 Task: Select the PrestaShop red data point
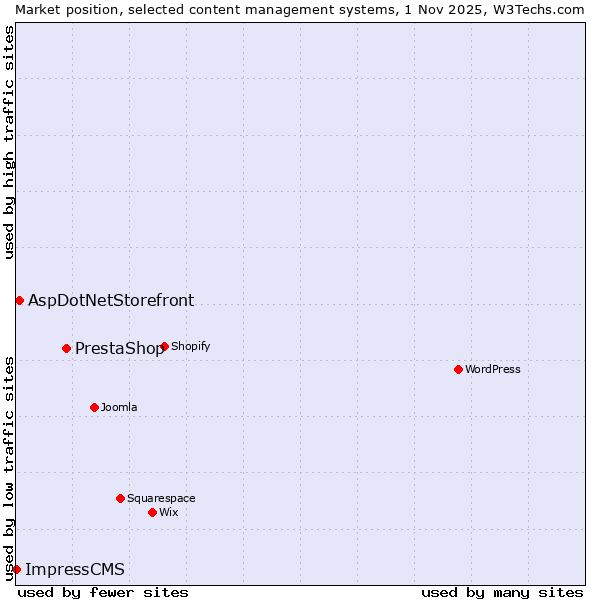(x=66, y=348)
